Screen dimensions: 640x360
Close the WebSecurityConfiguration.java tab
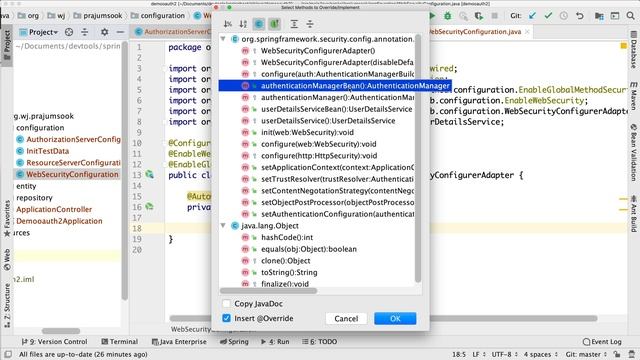[527, 31]
